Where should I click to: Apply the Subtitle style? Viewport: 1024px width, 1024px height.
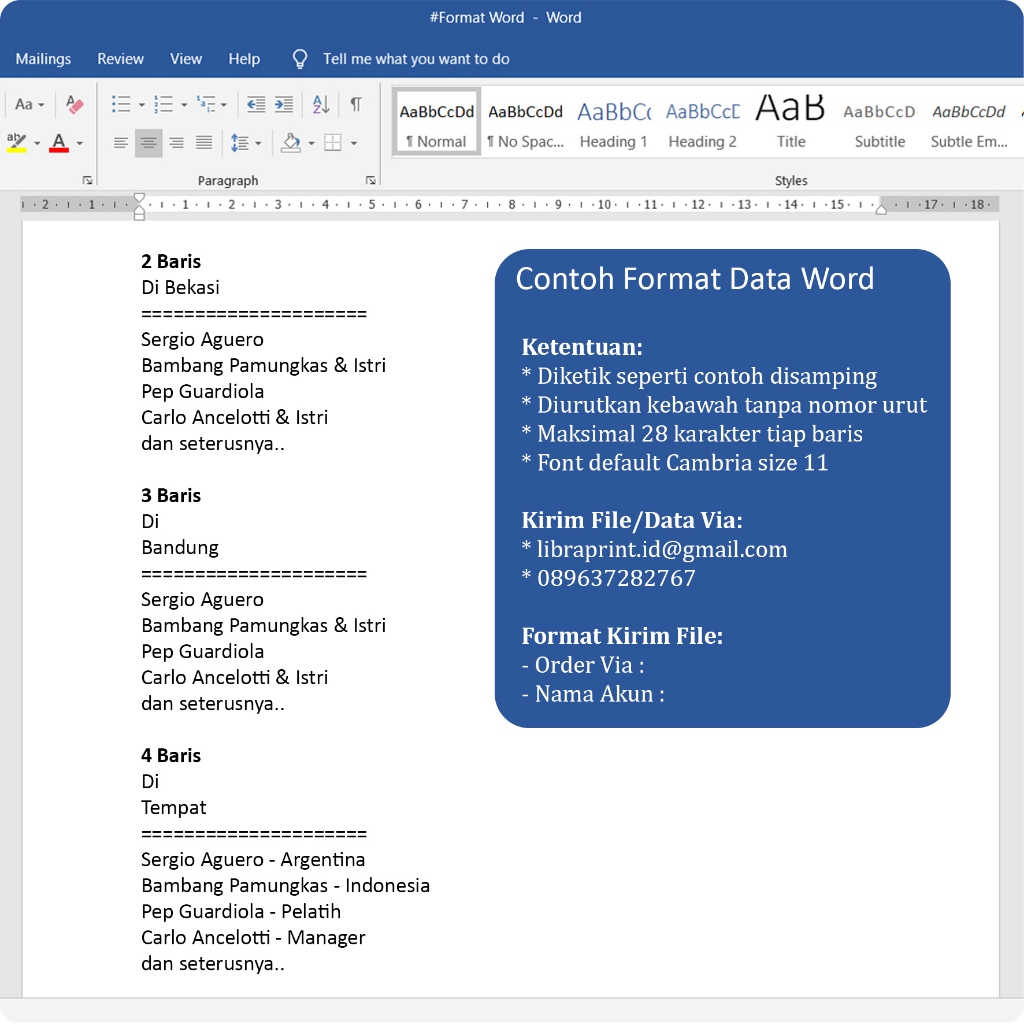tap(880, 122)
